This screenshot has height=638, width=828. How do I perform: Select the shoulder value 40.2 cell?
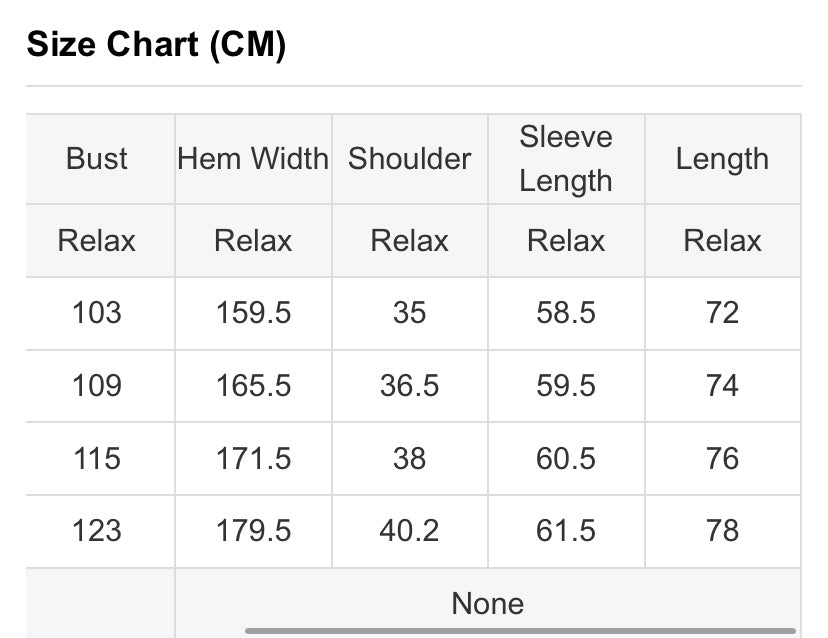tap(410, 531)
